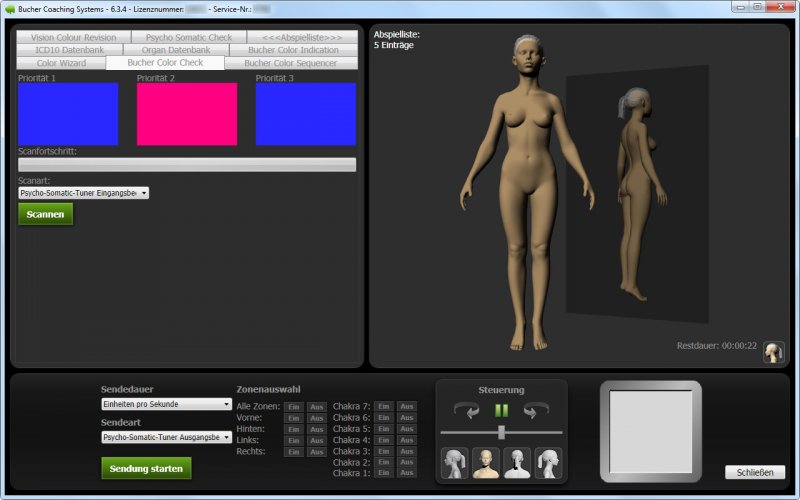This screenshot has height=500, width=800.
Task: Click the Priorität 2 pink color swatch
Action: 187,114
